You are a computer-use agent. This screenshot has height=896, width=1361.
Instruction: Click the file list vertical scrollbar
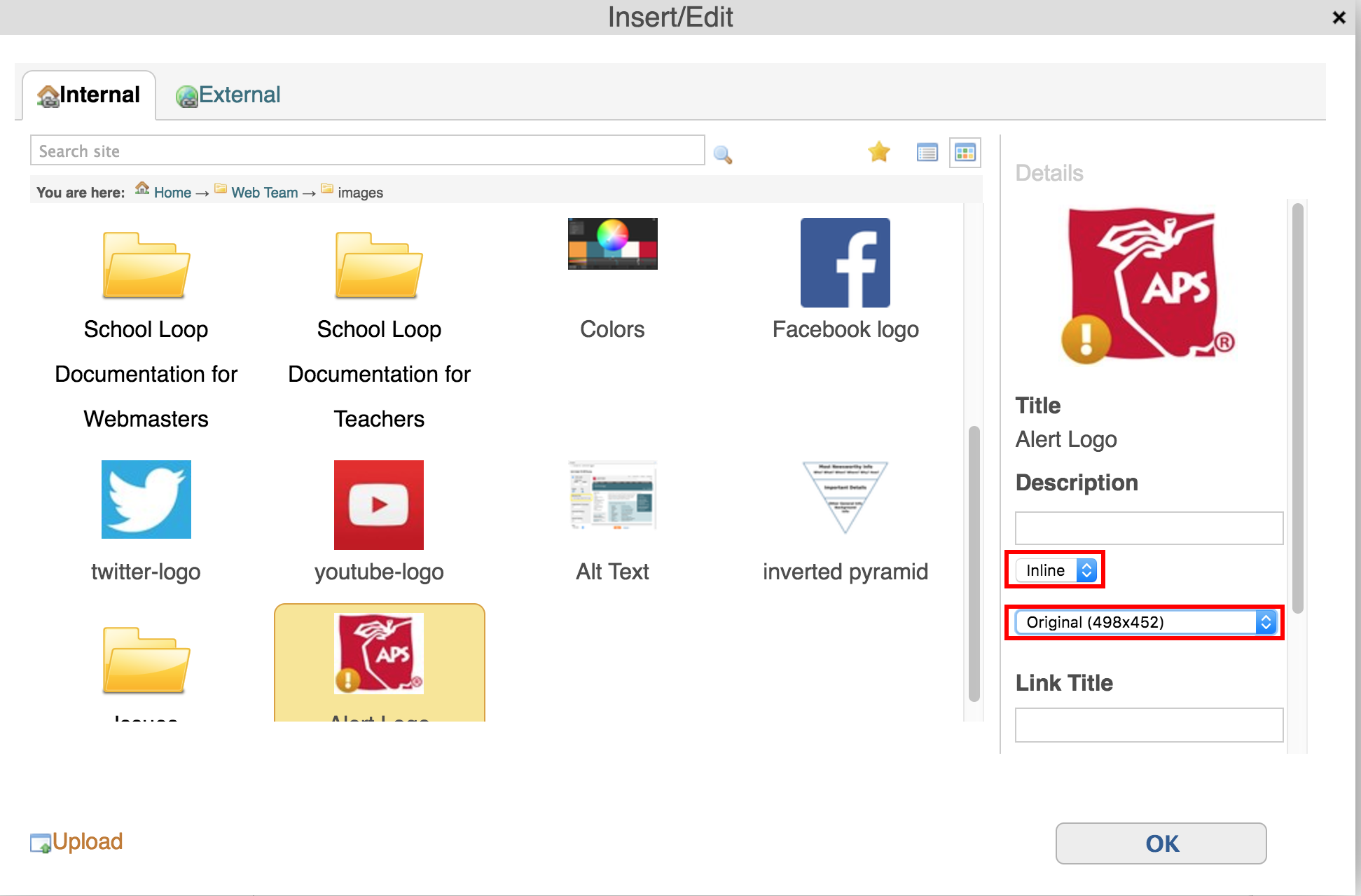[974, 564]
